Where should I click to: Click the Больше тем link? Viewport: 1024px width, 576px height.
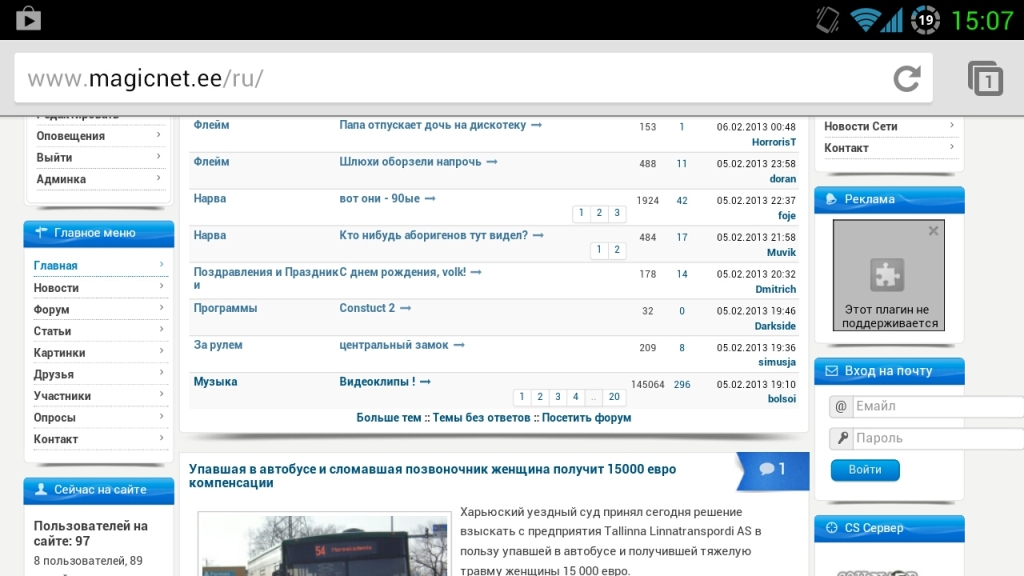(389, 418)
